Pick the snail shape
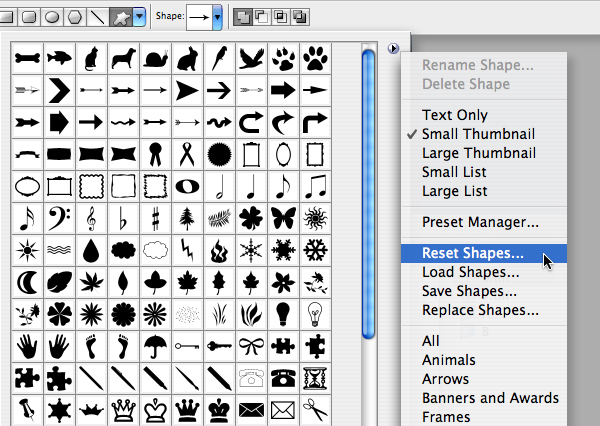This screenshot has height=426, width=600. (155, 58)
